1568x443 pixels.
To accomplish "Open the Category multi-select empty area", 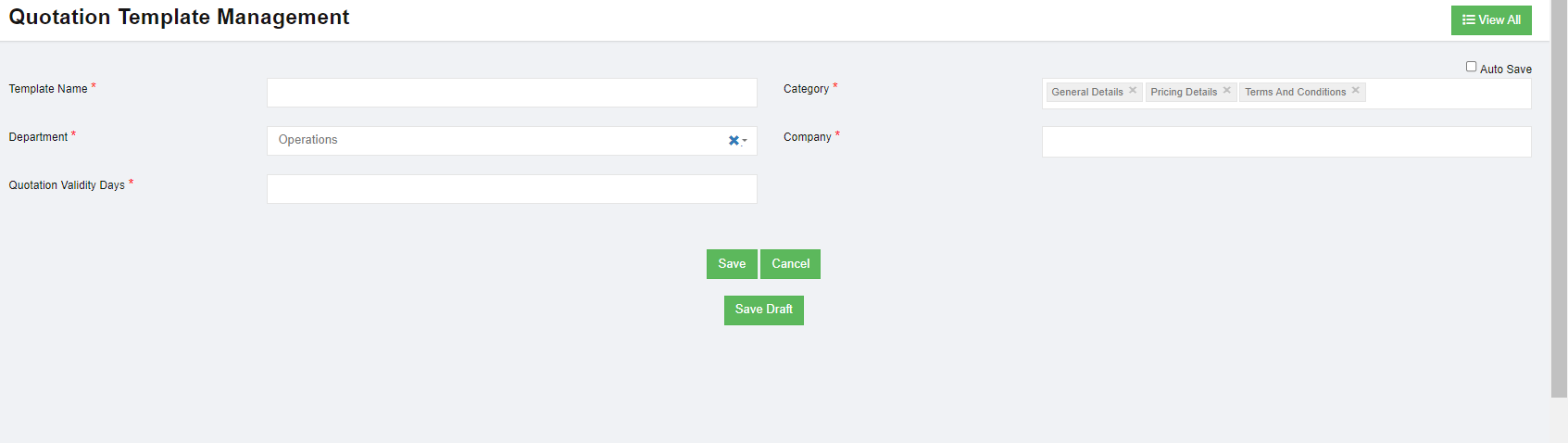I will 1445,93.
